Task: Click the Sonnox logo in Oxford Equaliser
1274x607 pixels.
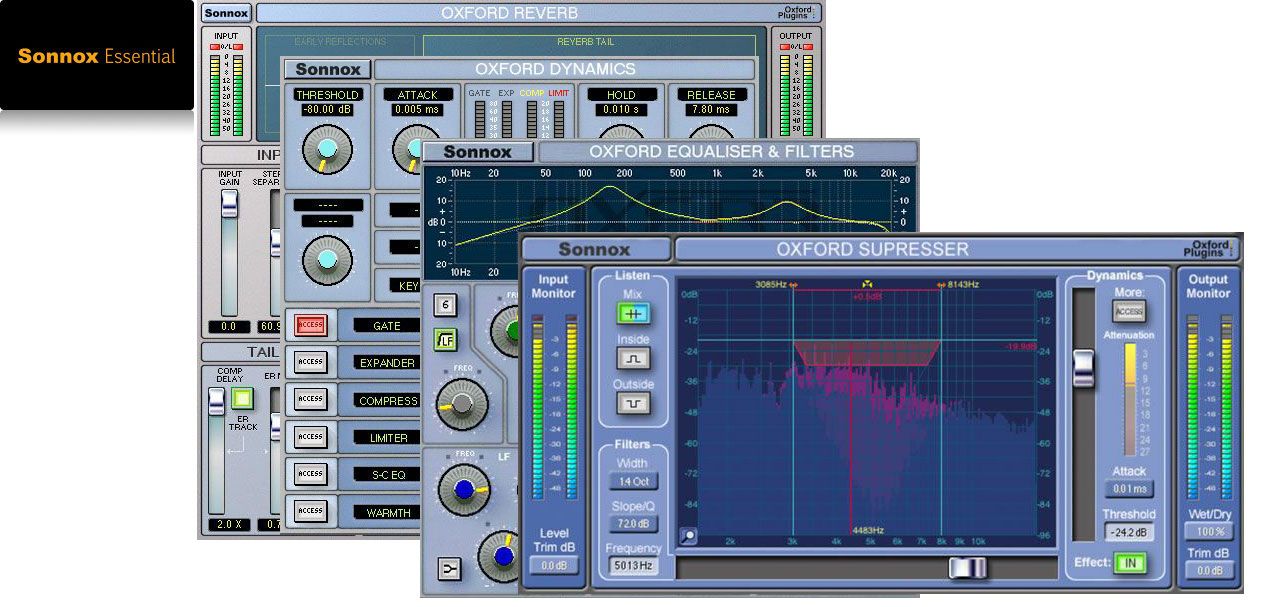Action: (477, 152)
